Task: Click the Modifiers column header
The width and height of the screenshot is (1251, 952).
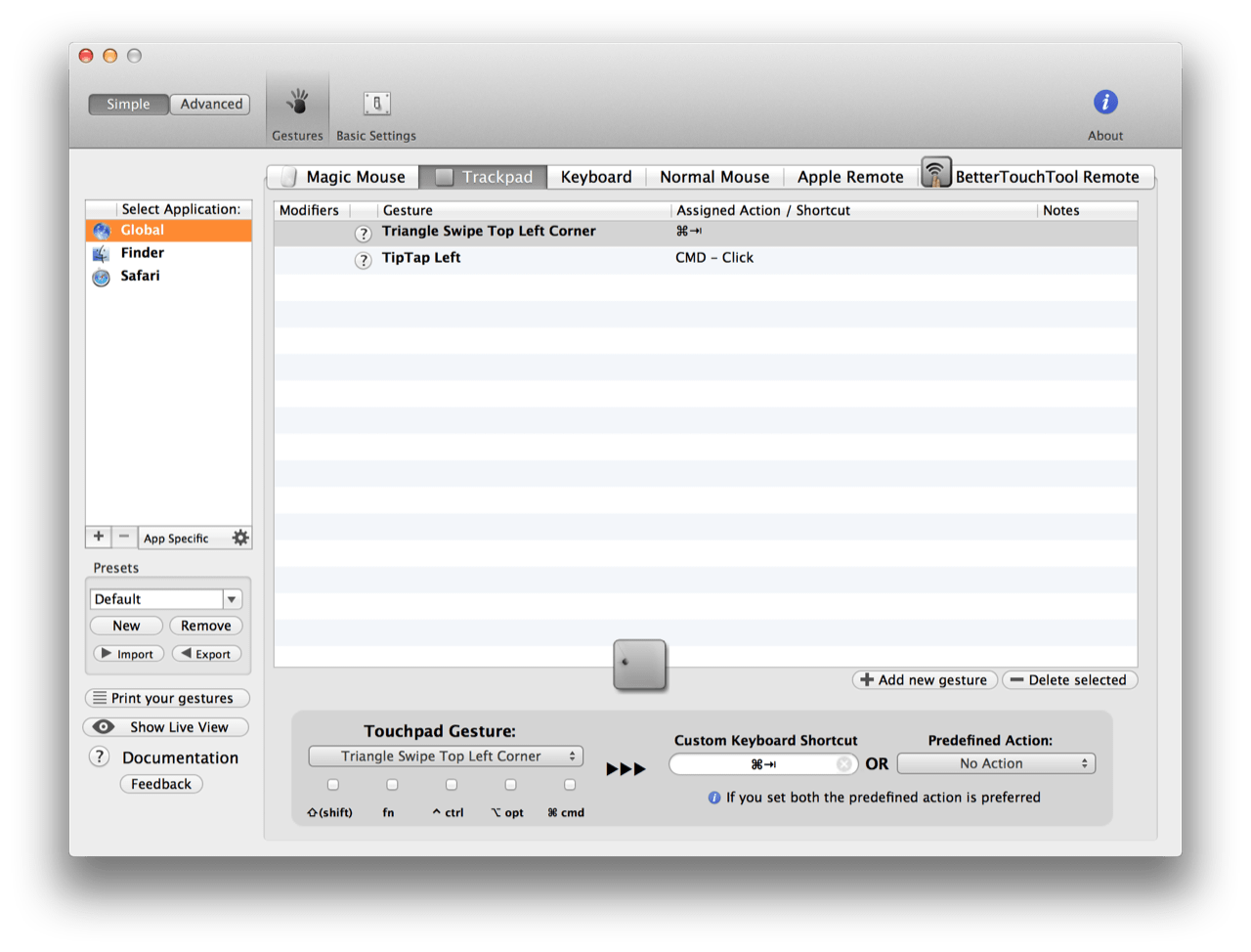Action: tap(312, 210)
